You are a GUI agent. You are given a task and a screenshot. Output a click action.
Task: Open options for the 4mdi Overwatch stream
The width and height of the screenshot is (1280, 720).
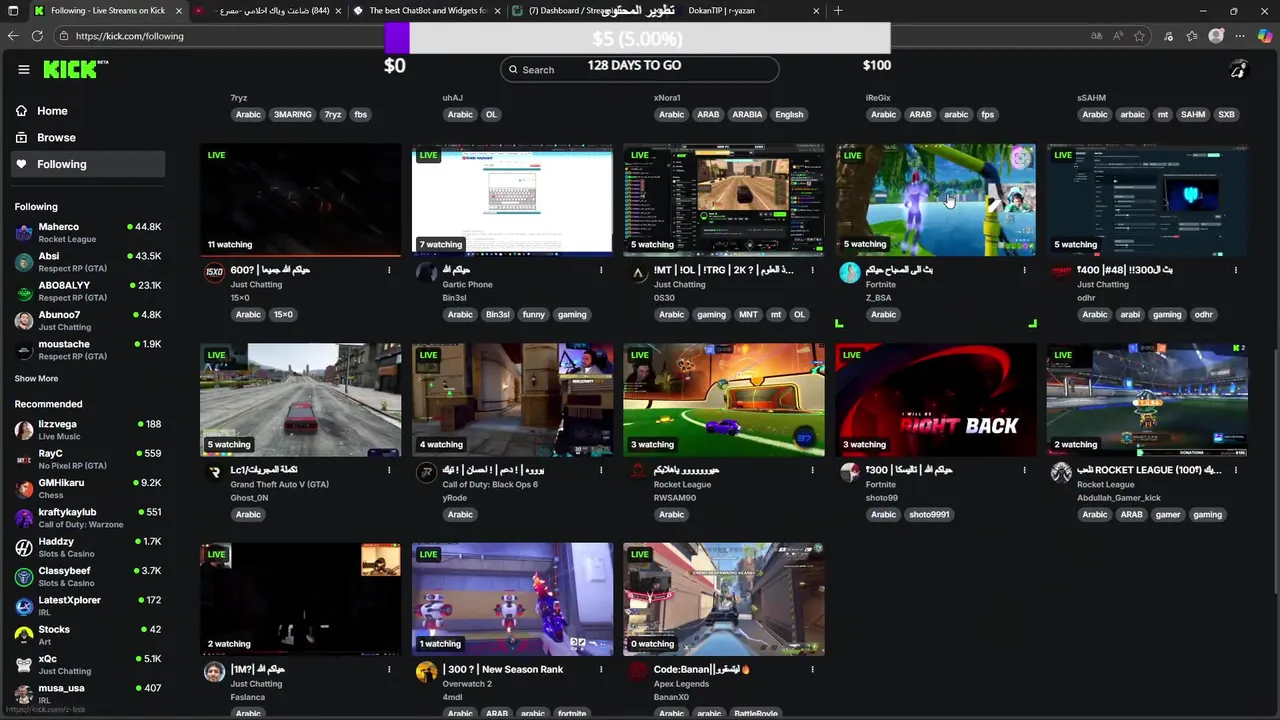tap(601, 670)
